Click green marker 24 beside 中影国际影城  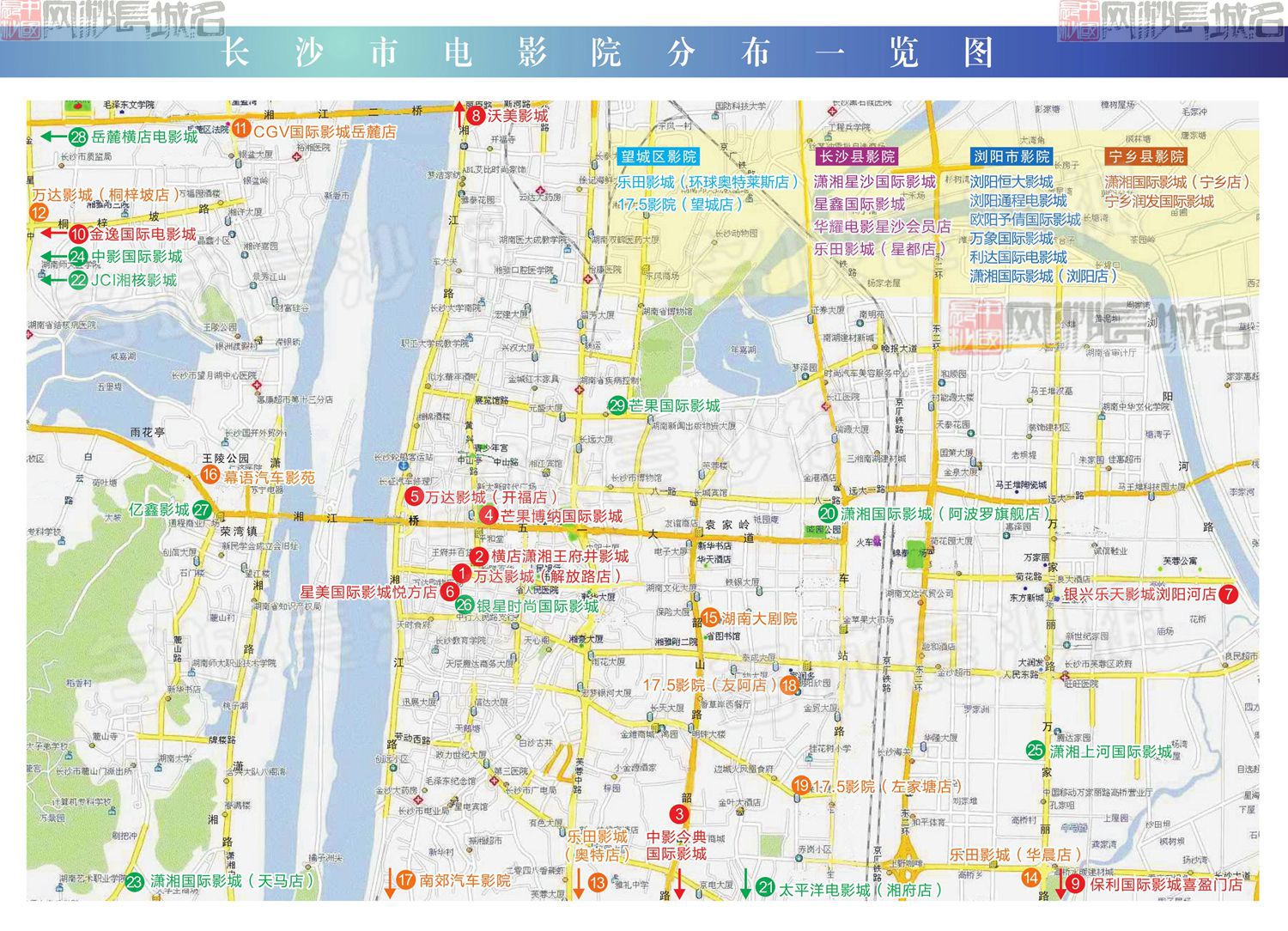[x=78, y=257]
